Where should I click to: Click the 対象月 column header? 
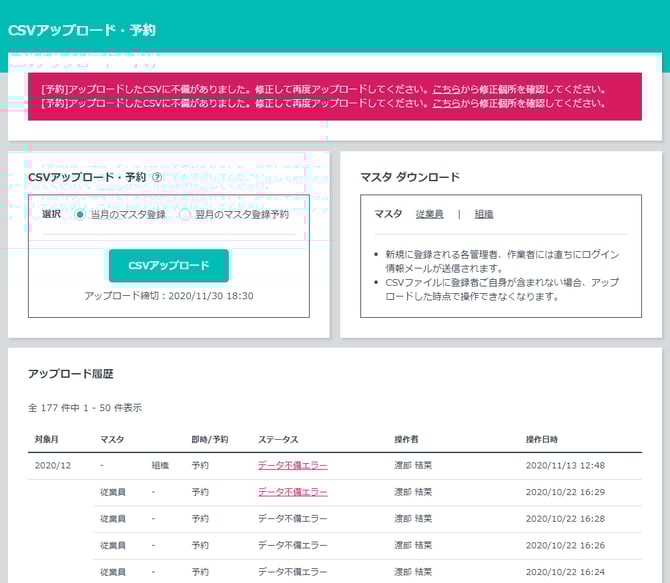pyautogui.click(x=47, y=439)
